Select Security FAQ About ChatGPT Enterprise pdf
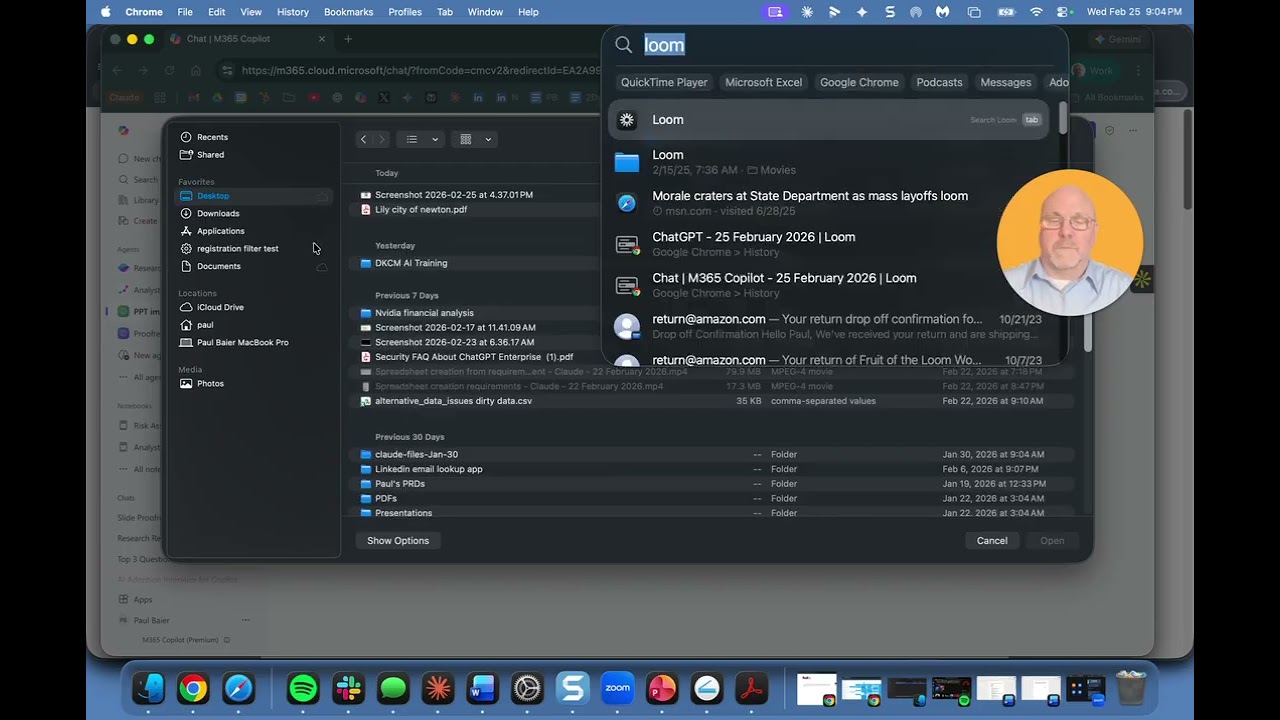Image resolution: width=1280 pixels, height=720 pixels. (474, 357)
